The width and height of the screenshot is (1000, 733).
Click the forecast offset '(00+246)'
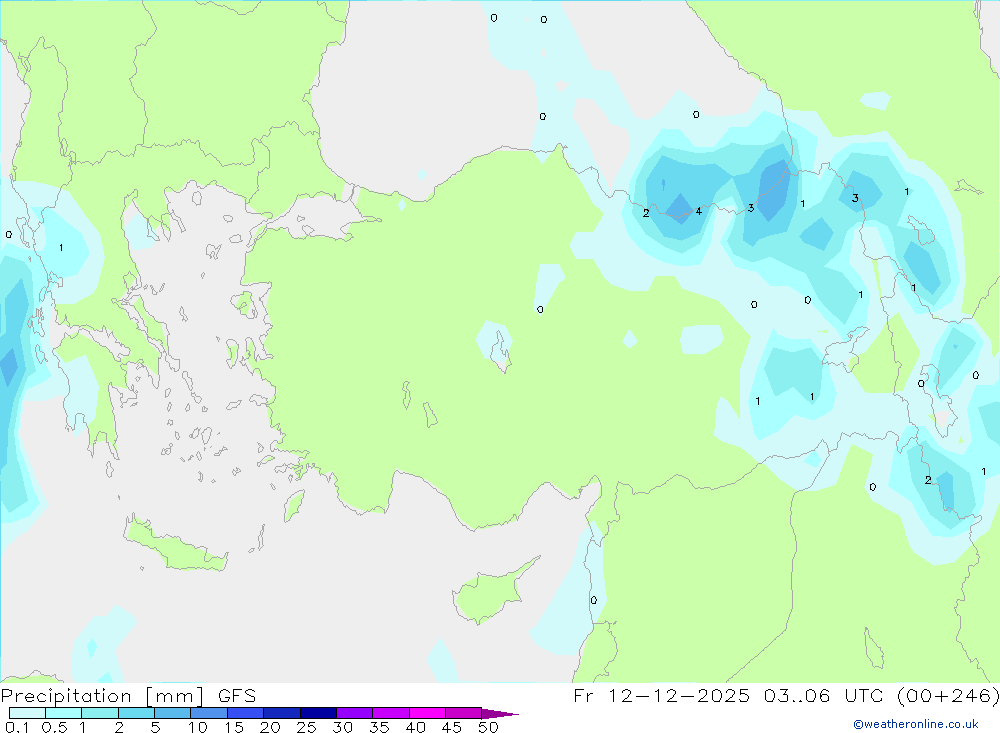pyautogui.click(x=948, y=696)
